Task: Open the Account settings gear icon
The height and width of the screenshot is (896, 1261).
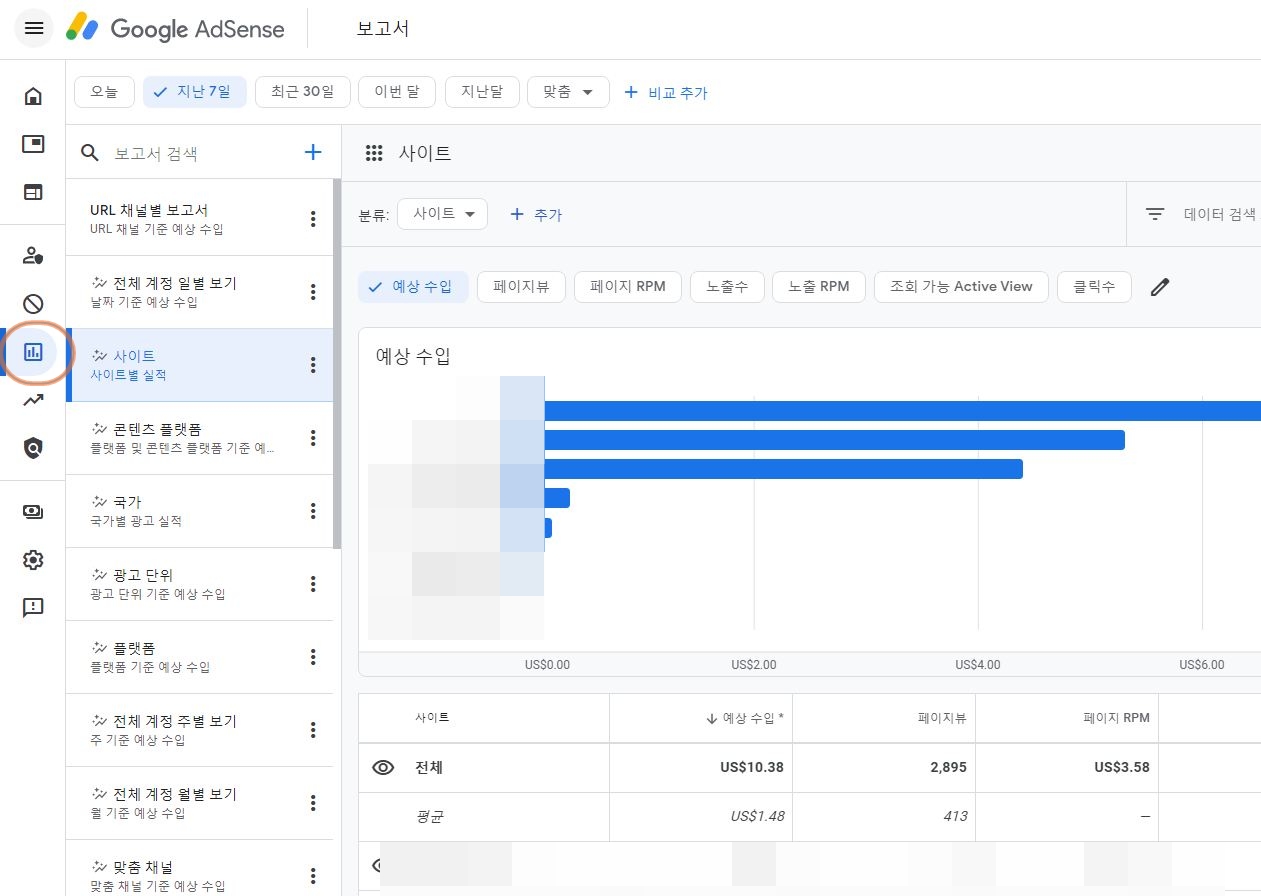Action: 33,559
